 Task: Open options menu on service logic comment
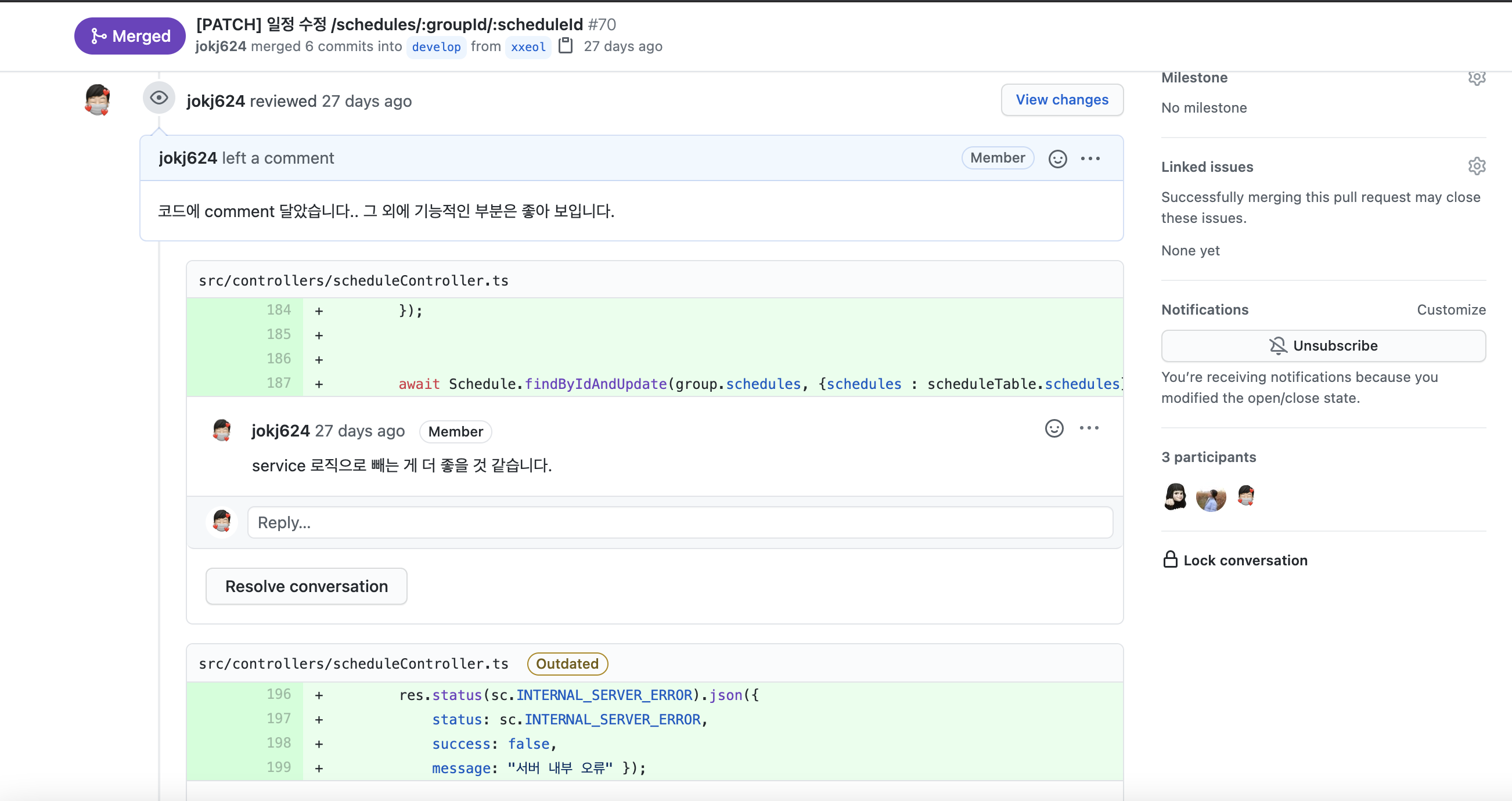tap(1089, 428)
